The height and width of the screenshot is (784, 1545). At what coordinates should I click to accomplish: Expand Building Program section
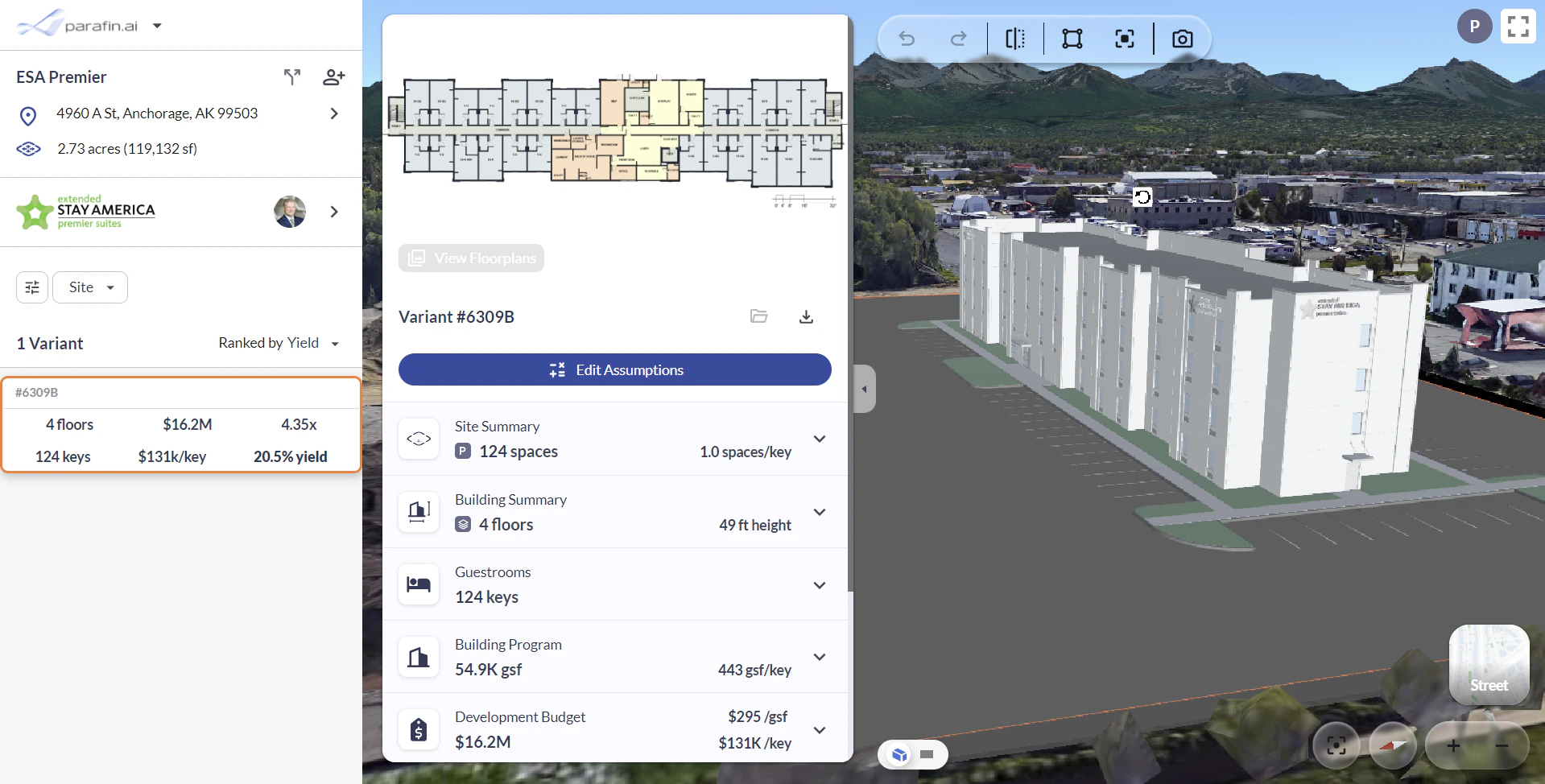(820, 657)
